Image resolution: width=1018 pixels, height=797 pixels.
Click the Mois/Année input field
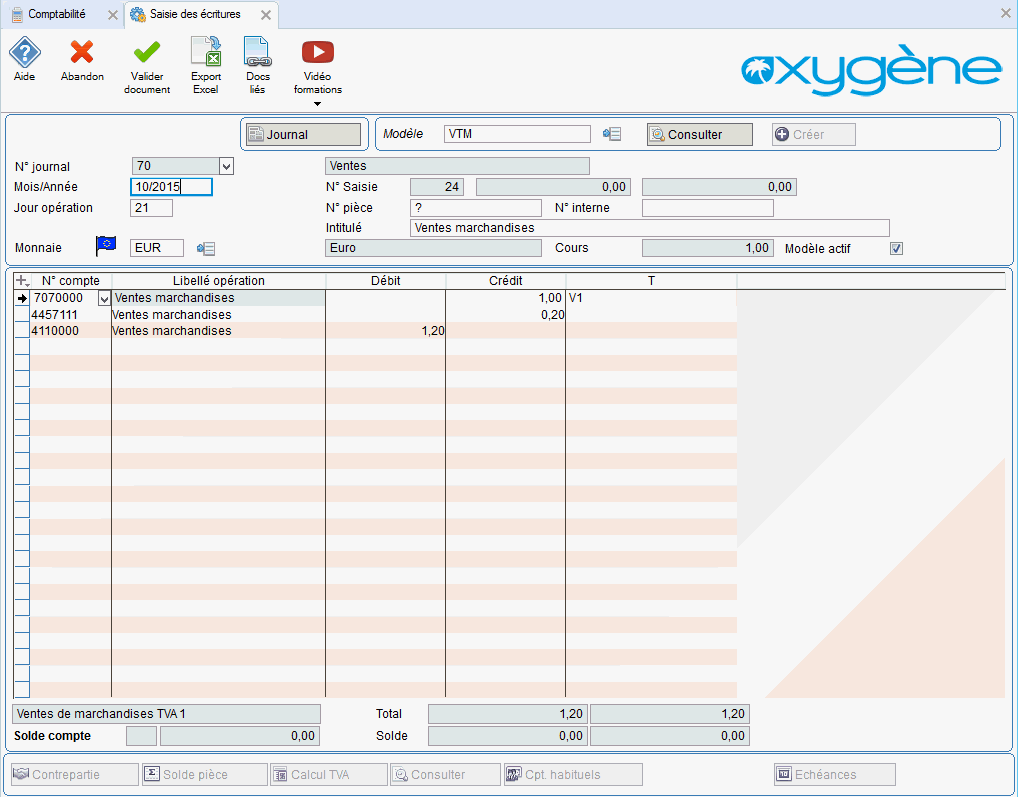tap(171, 187)
